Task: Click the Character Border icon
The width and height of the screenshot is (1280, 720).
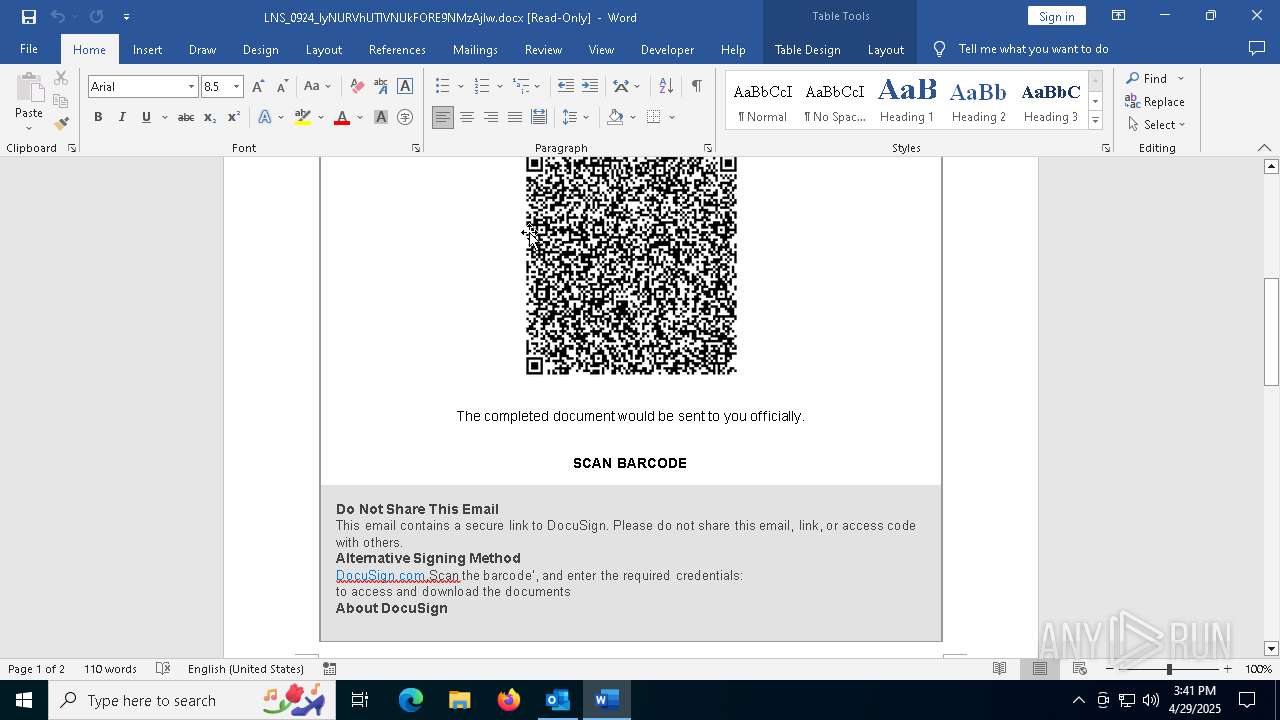Action: [x=405, y=86]
